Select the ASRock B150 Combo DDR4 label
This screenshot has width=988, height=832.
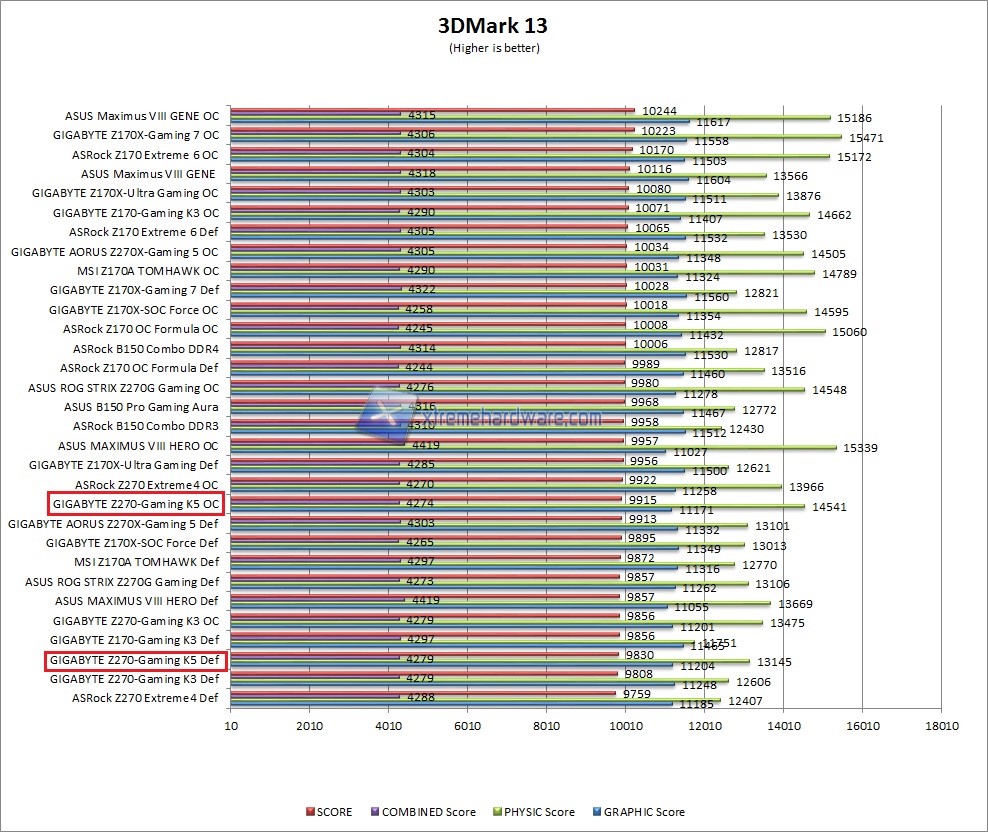[146, 349]
